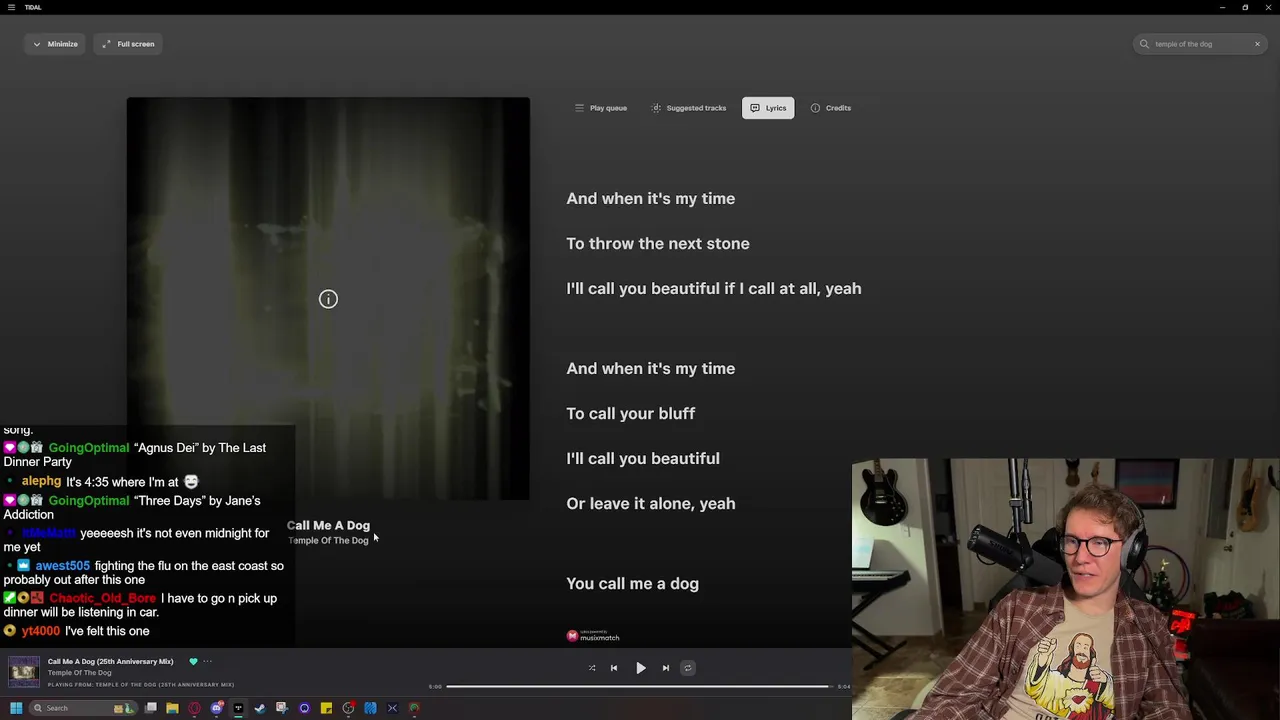This screenshot has height=720, width=1280.
Task: Click chat username 'yt4000'
Action: (x=41, y=631)
